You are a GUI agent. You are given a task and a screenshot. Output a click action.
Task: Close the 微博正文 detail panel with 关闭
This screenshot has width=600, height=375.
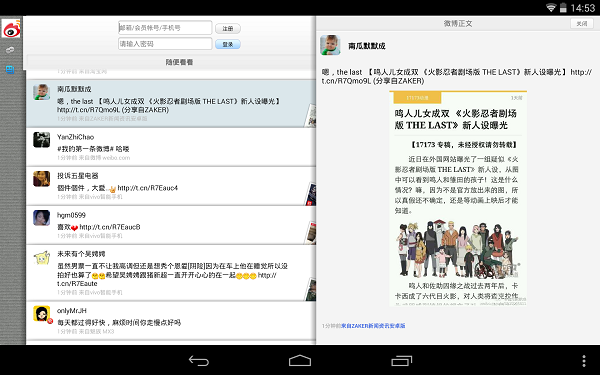click(582, 24)
